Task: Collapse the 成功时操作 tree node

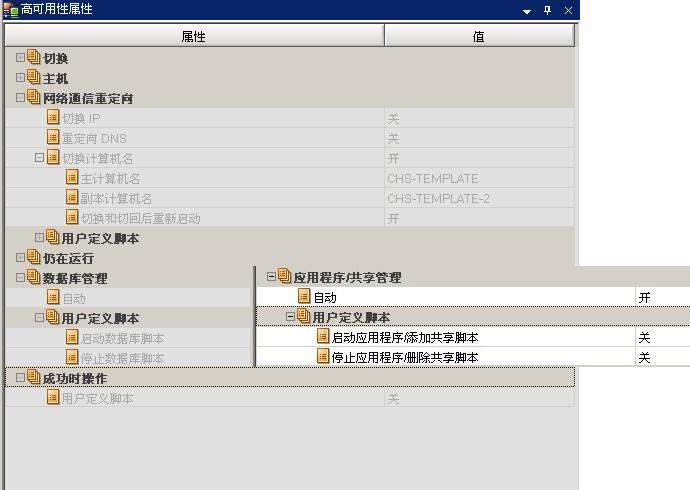Action: [20, 377]
